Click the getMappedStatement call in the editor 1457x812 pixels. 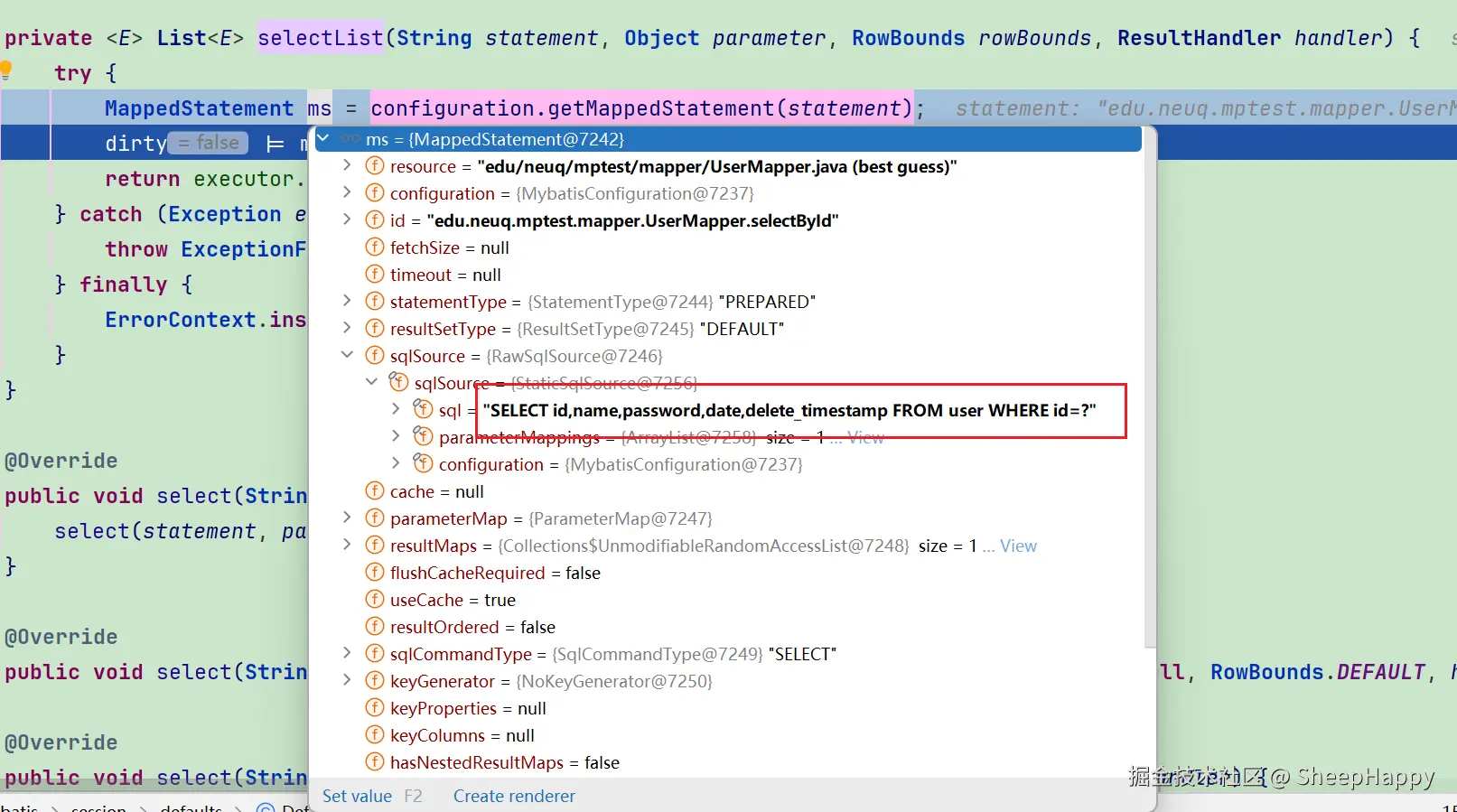click(x=662, y=108)
